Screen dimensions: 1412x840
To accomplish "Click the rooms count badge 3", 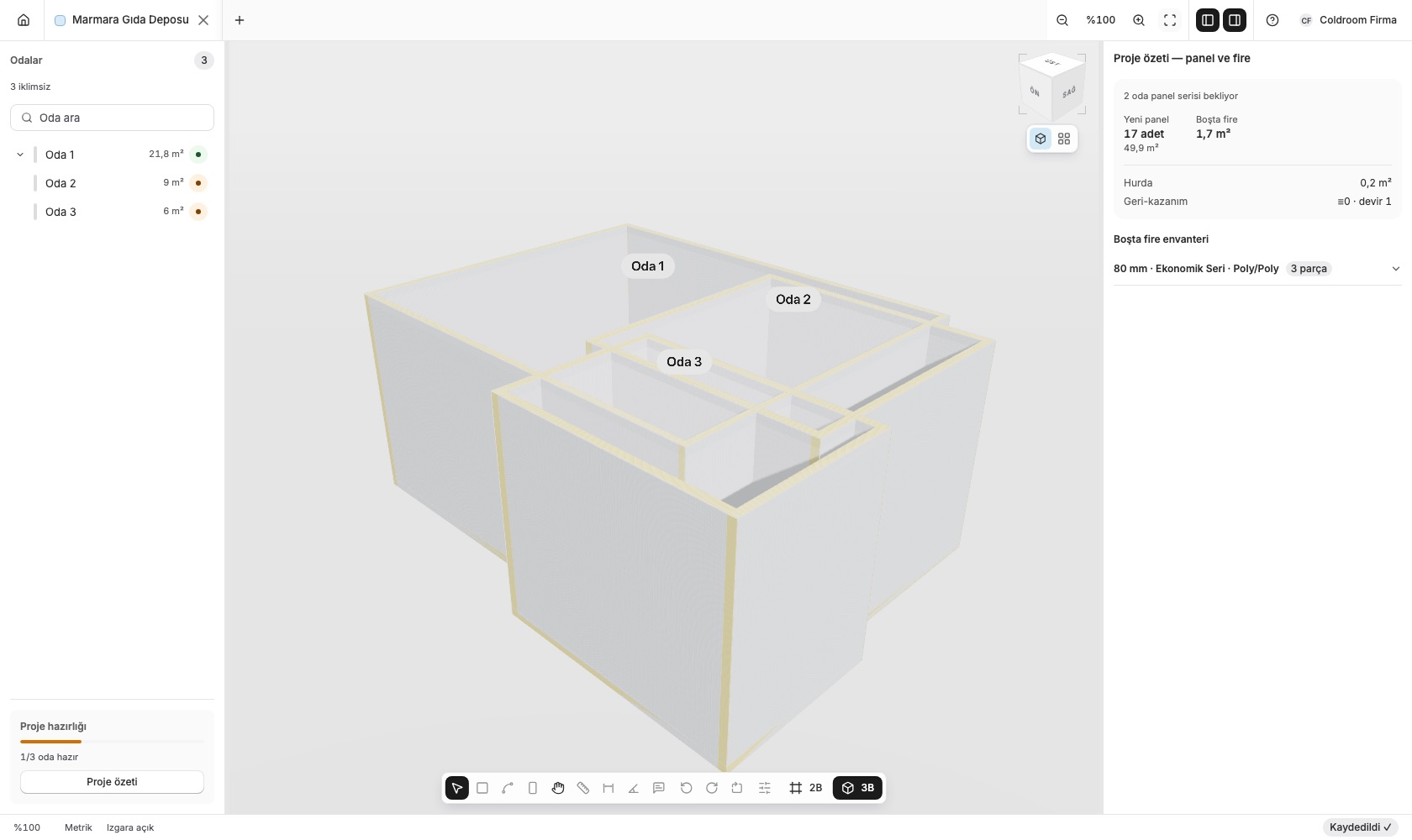I will [204, 60].
